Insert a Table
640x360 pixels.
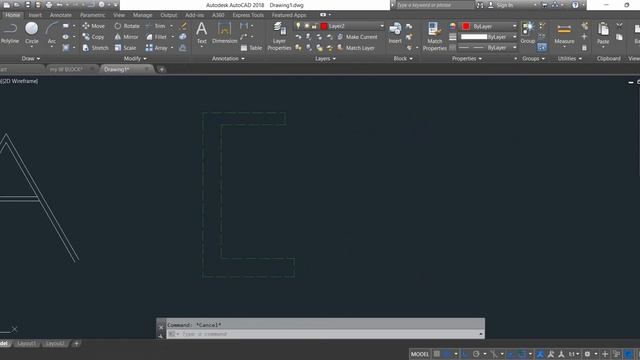(x=251, y=48)
